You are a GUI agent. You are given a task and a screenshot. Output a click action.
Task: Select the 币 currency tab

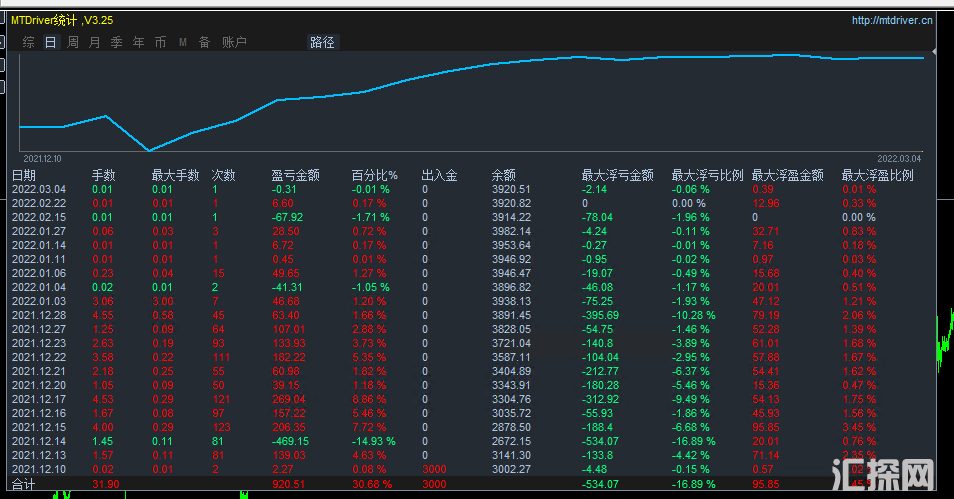click(160, 42)
